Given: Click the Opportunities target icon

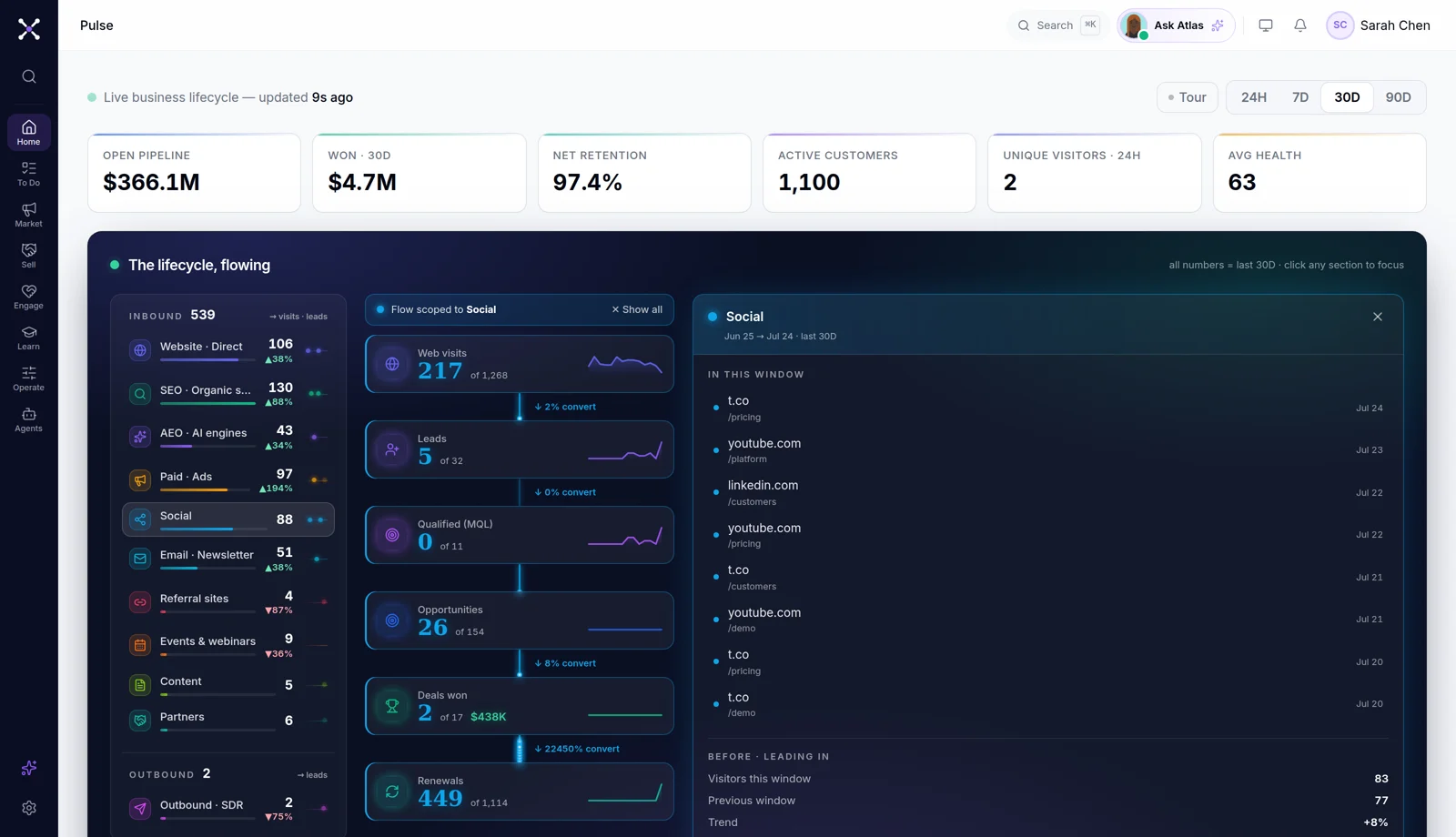Looking at the screenshot, I should click(392, 620).
